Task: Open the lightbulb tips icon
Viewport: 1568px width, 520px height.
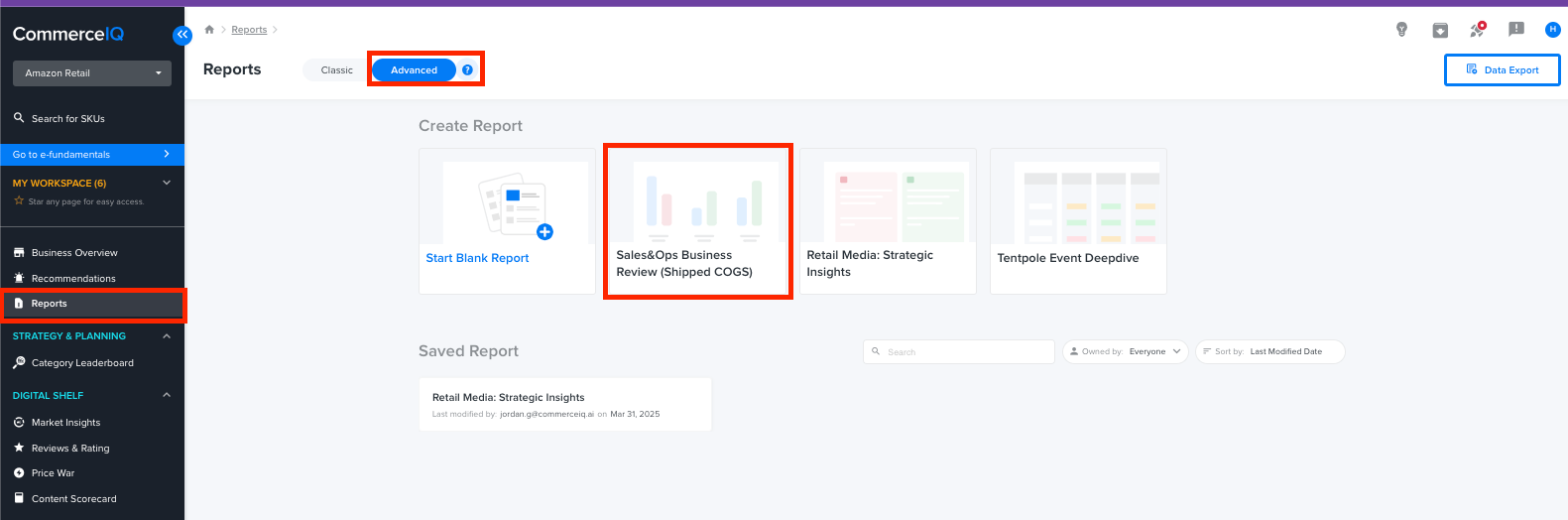Action: [x=1401, y=30]
